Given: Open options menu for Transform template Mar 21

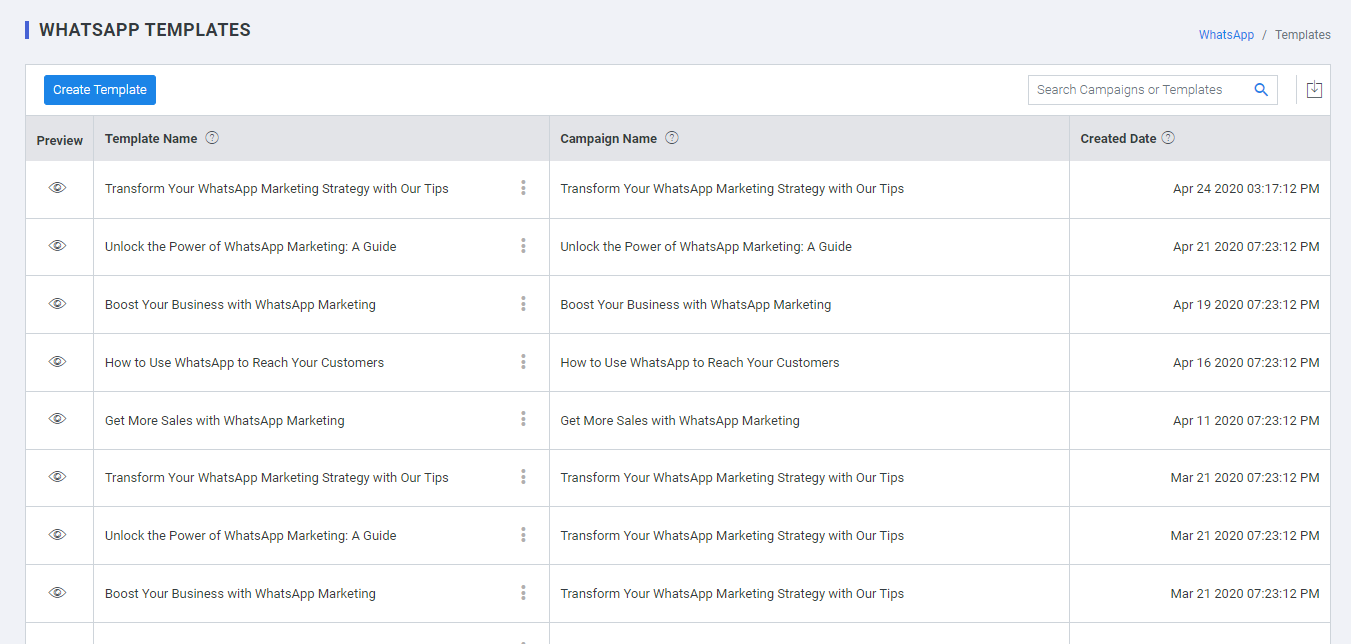Looking at the screenshot, I should [523, 477].
